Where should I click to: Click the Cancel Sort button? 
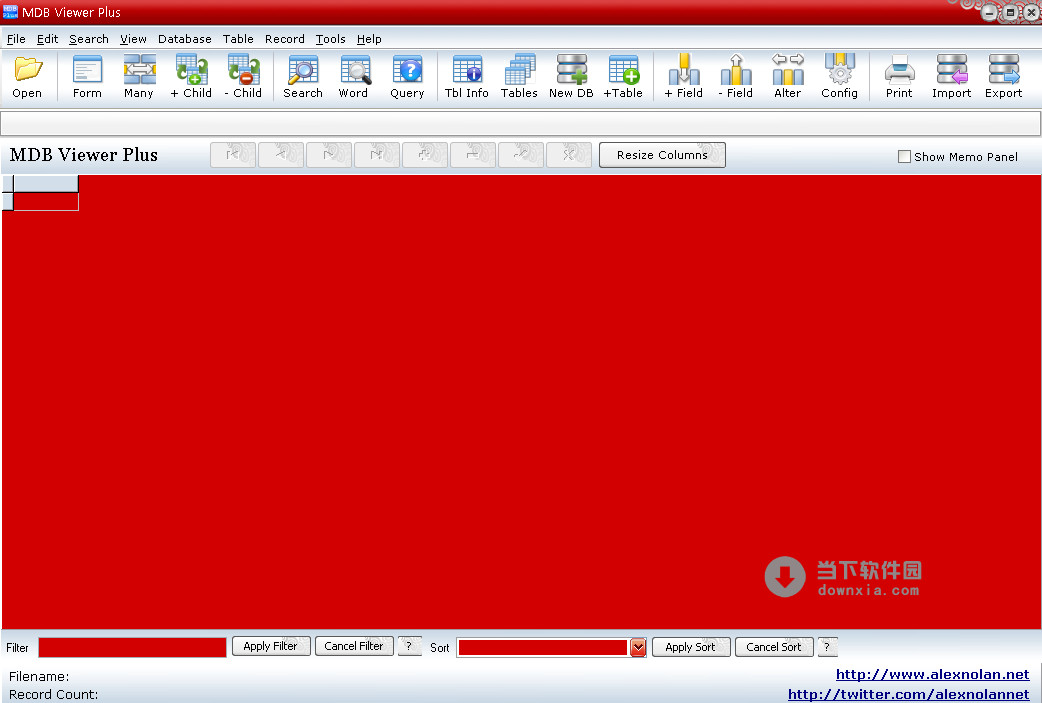click(x=774, y=647)
